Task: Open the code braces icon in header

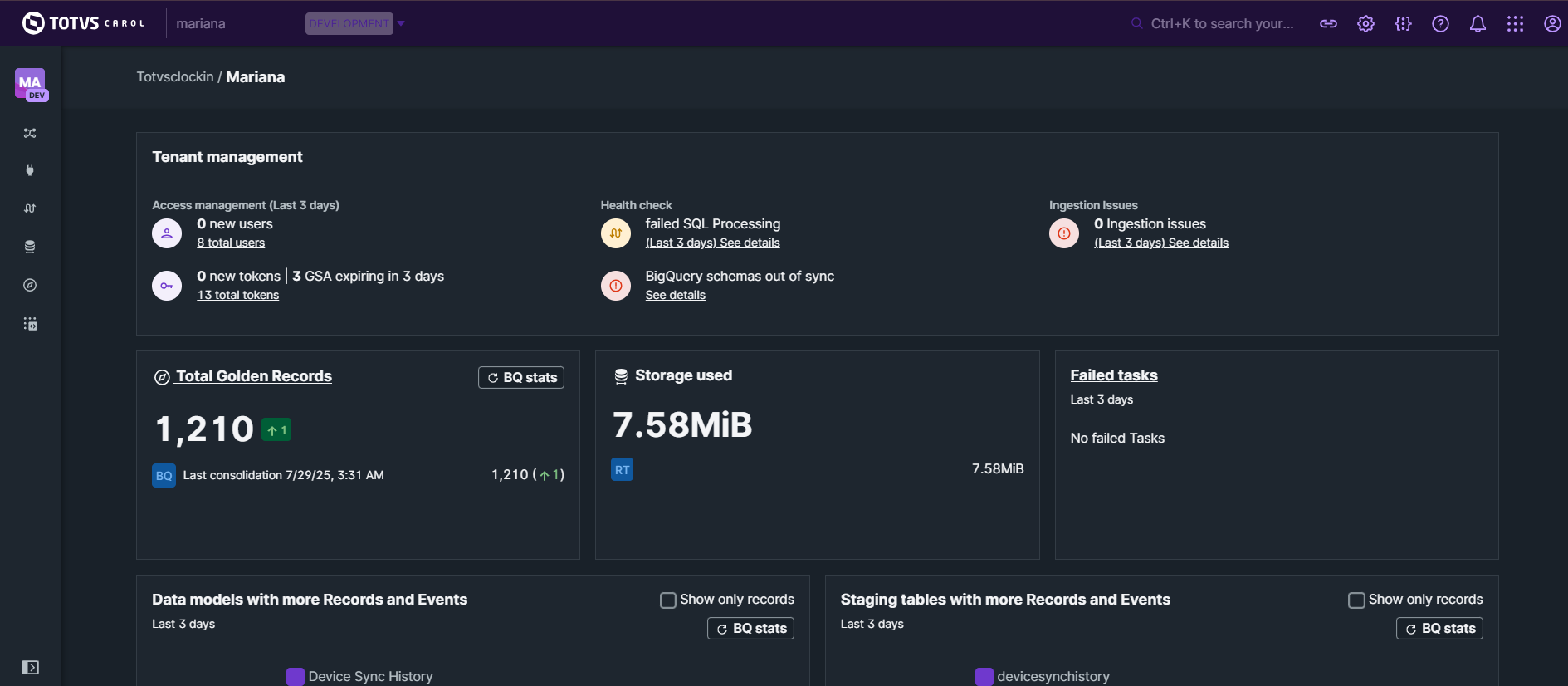Action: [x=1403, y=24]
